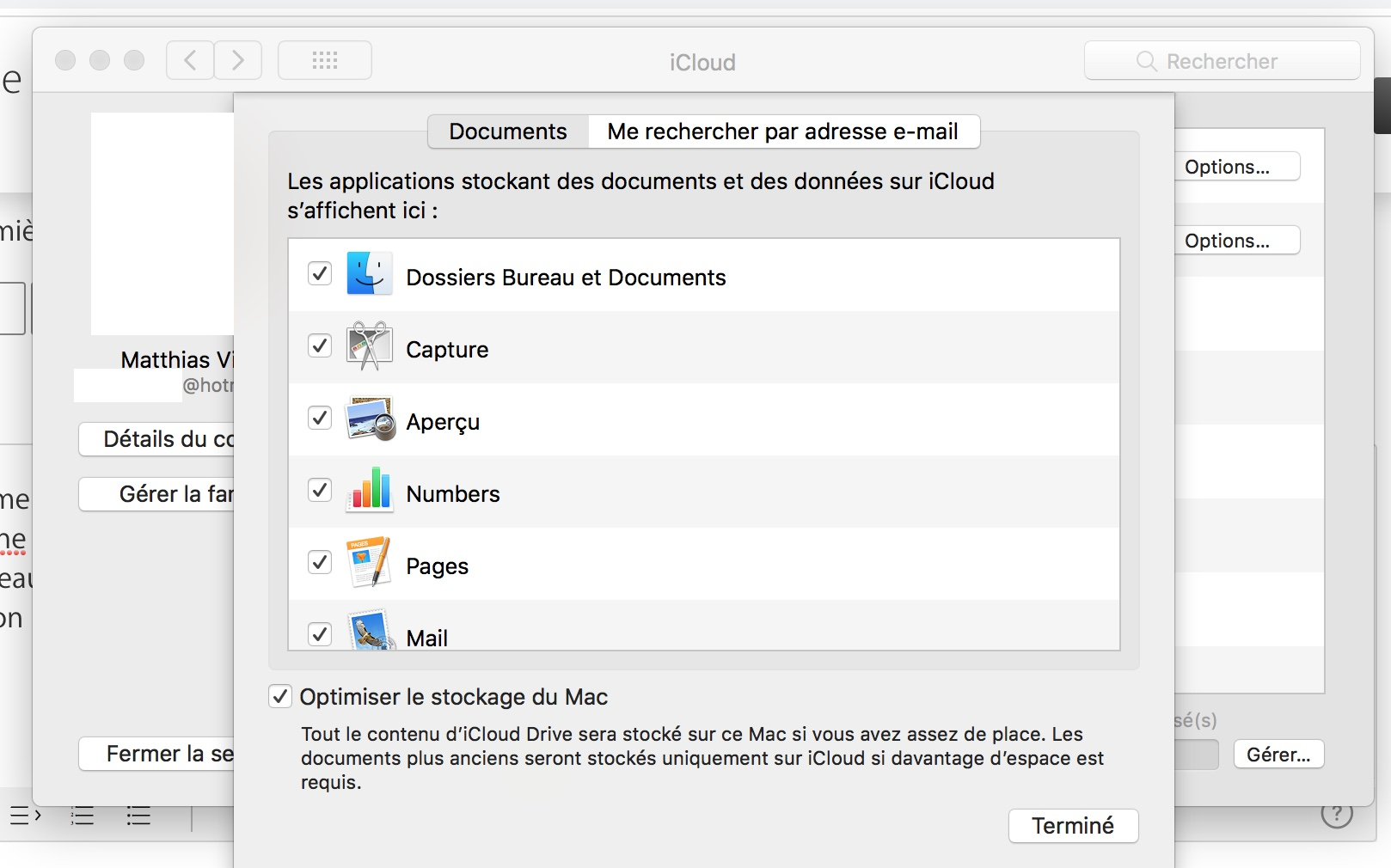This screenshot has width=1391, height=868.
Task: Toggle the Pages checkbox
Action: [320, 562]
